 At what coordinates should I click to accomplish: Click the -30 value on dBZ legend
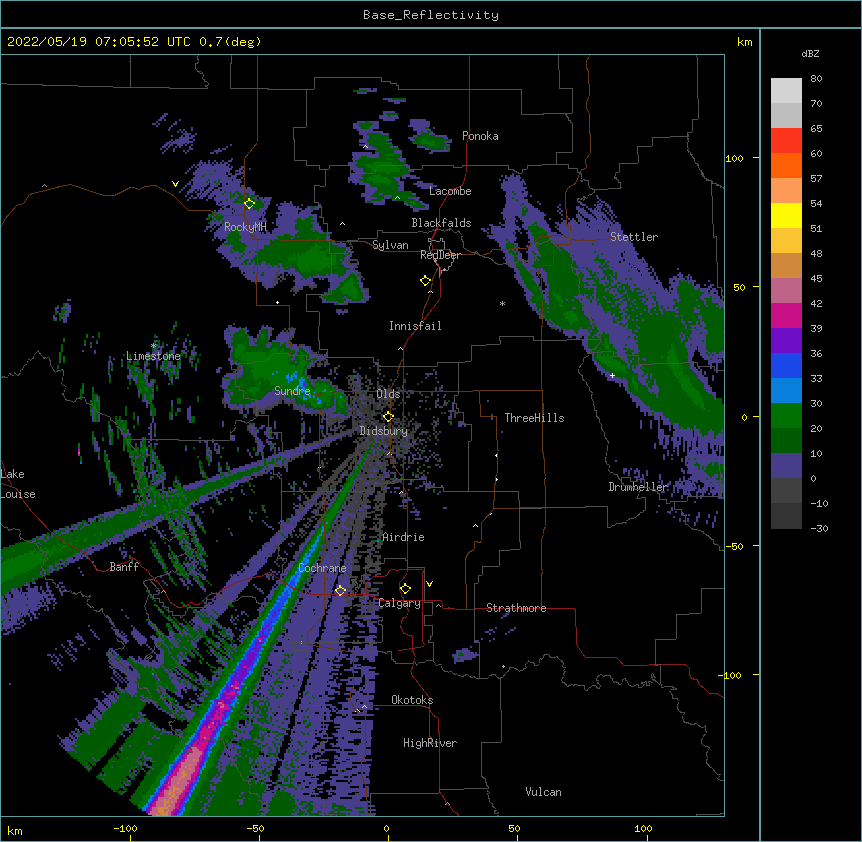click(x=820, y=528)
